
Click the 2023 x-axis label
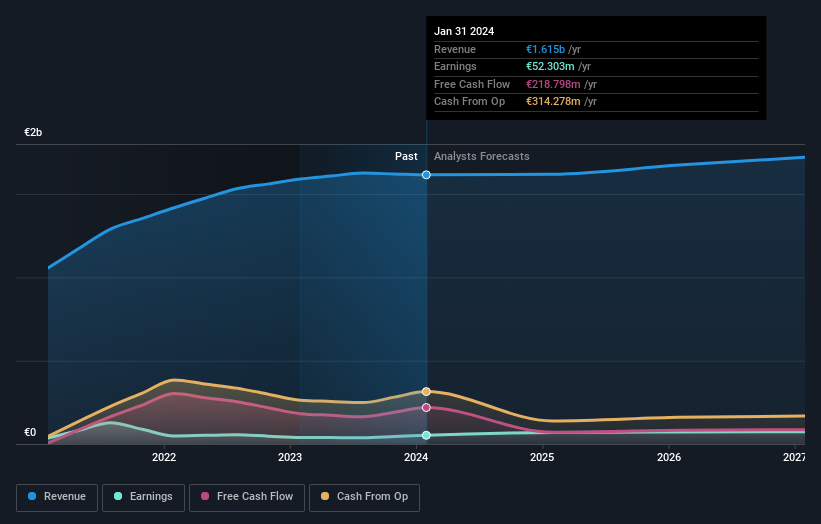[x=290, y=457]
